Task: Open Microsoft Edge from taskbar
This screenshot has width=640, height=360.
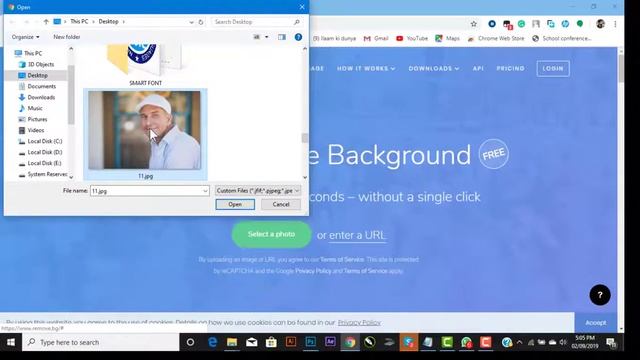Action: click(212, 342)
